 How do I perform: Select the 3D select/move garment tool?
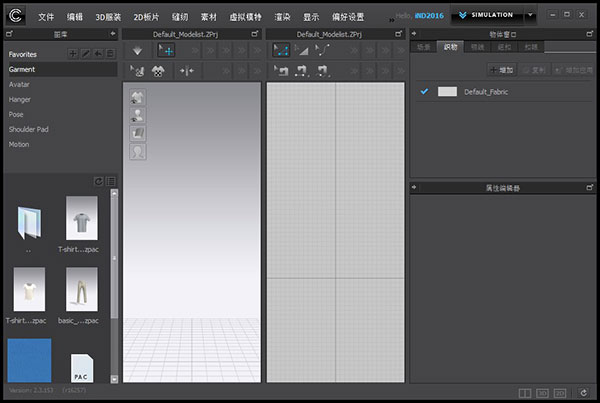166,50
